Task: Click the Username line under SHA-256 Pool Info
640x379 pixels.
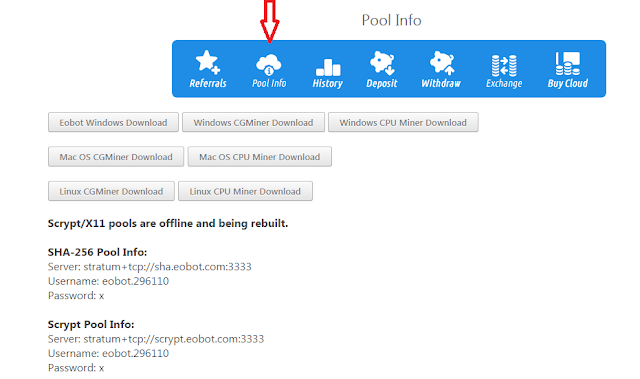Action: point(108,281)
